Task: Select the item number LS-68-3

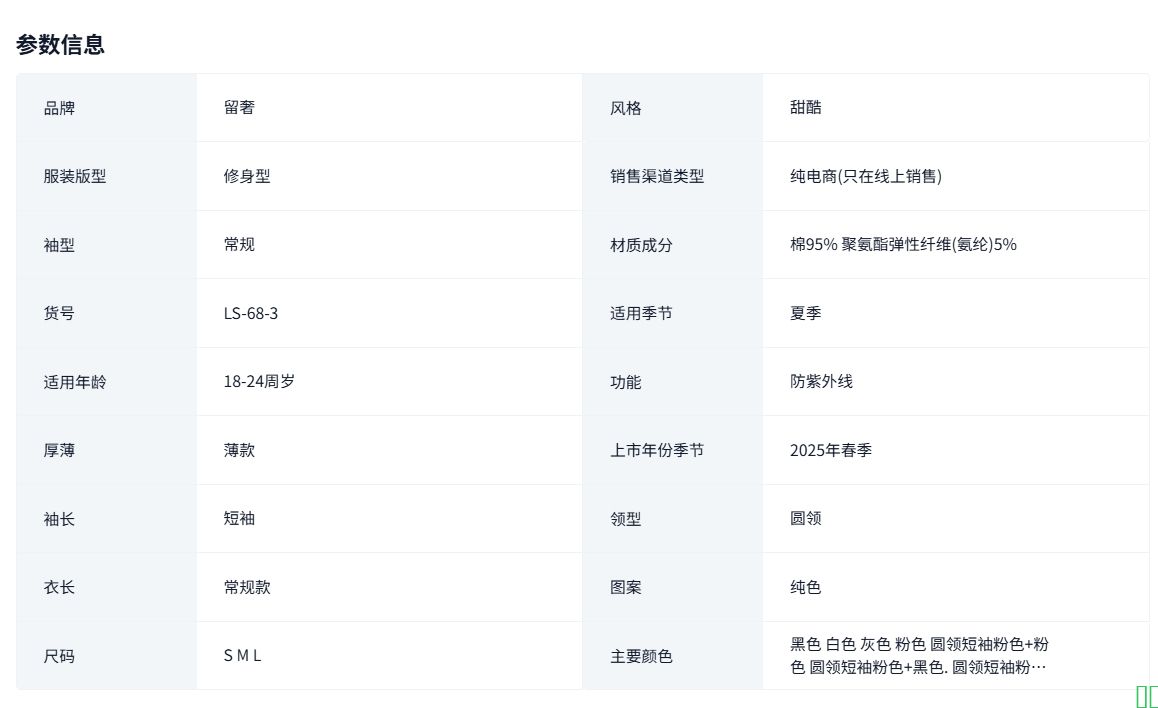Action: point(251,313)
